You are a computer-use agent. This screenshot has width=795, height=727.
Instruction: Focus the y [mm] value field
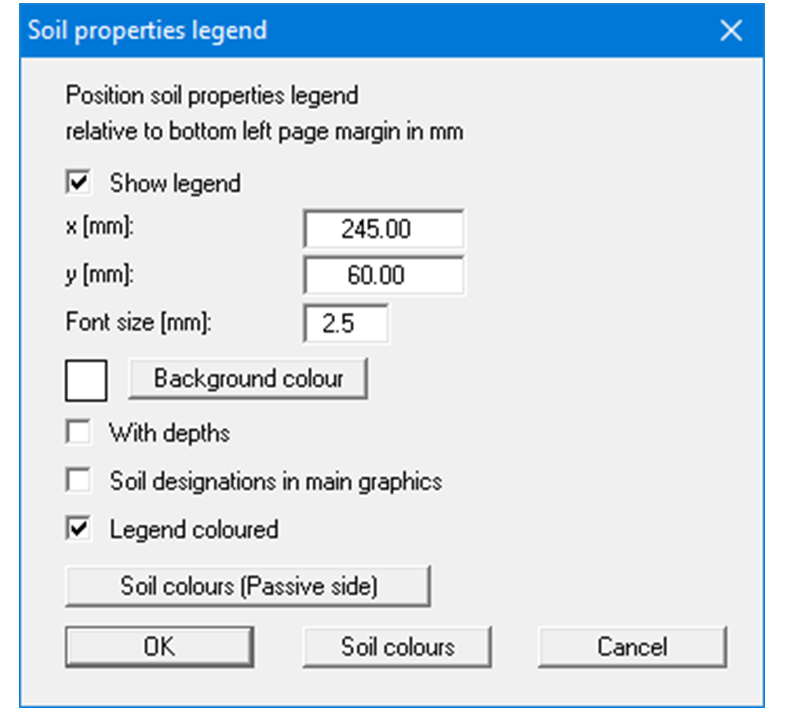pyautogui.click(x=384, y=275)
